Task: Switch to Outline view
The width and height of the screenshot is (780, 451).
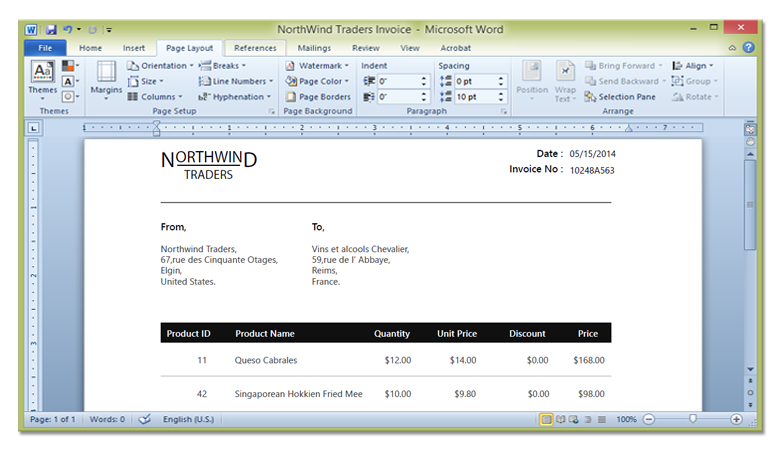Action: click(x=587, y=420)
